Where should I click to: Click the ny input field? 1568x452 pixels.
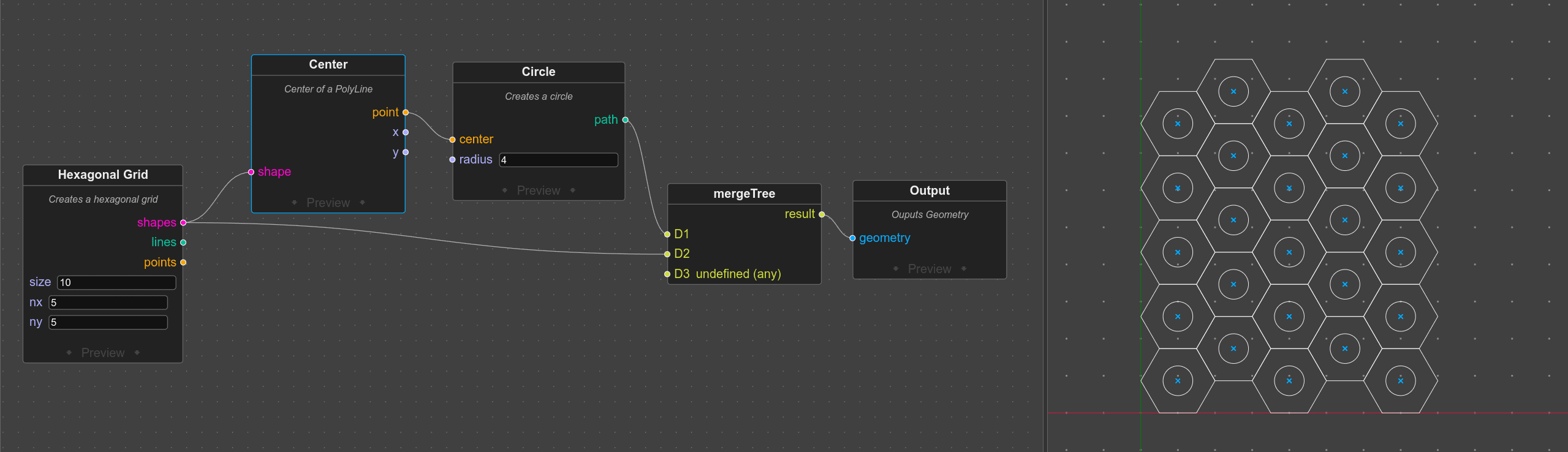108,322
